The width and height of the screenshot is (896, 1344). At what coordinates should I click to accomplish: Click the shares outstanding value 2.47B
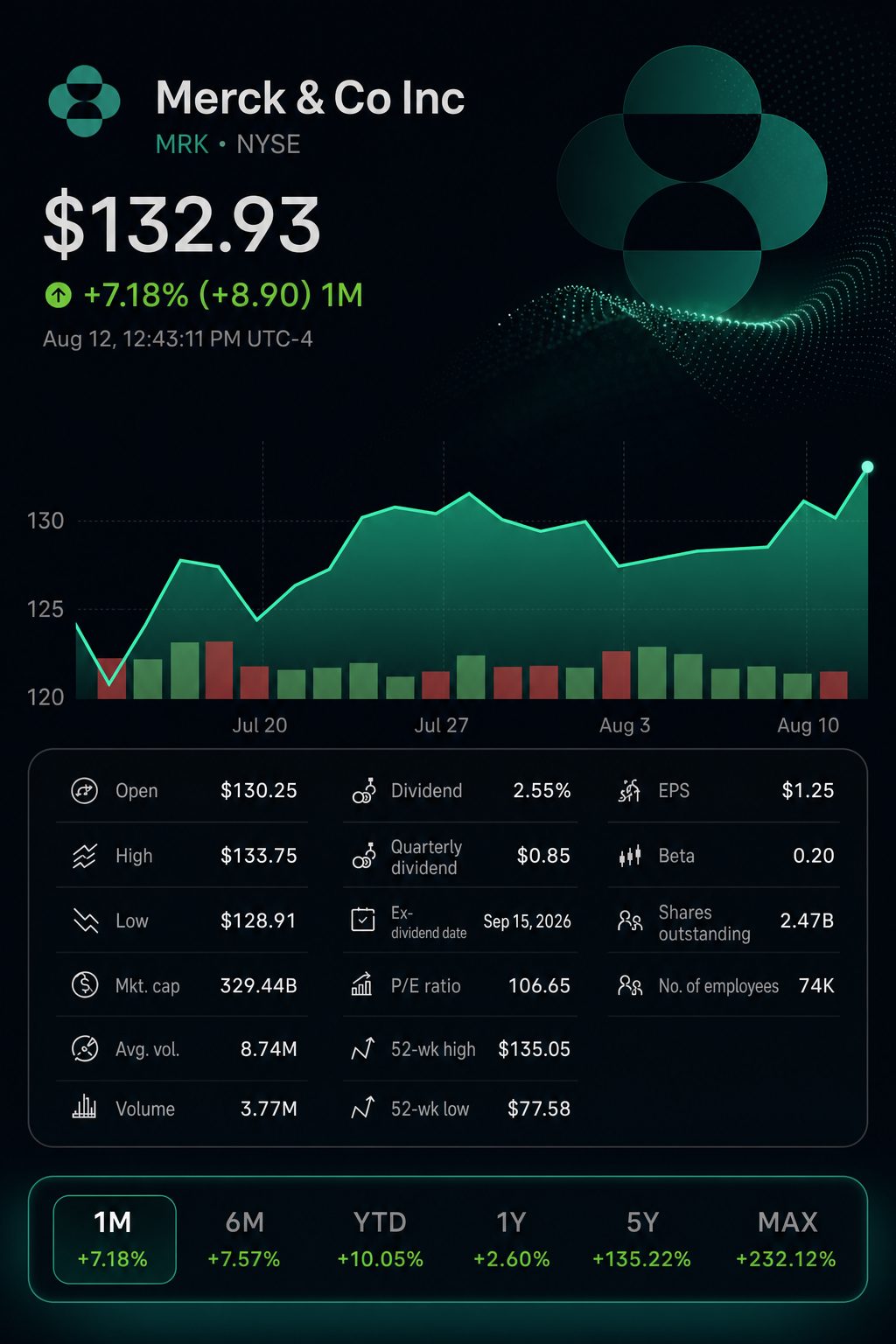click(807, 920)
